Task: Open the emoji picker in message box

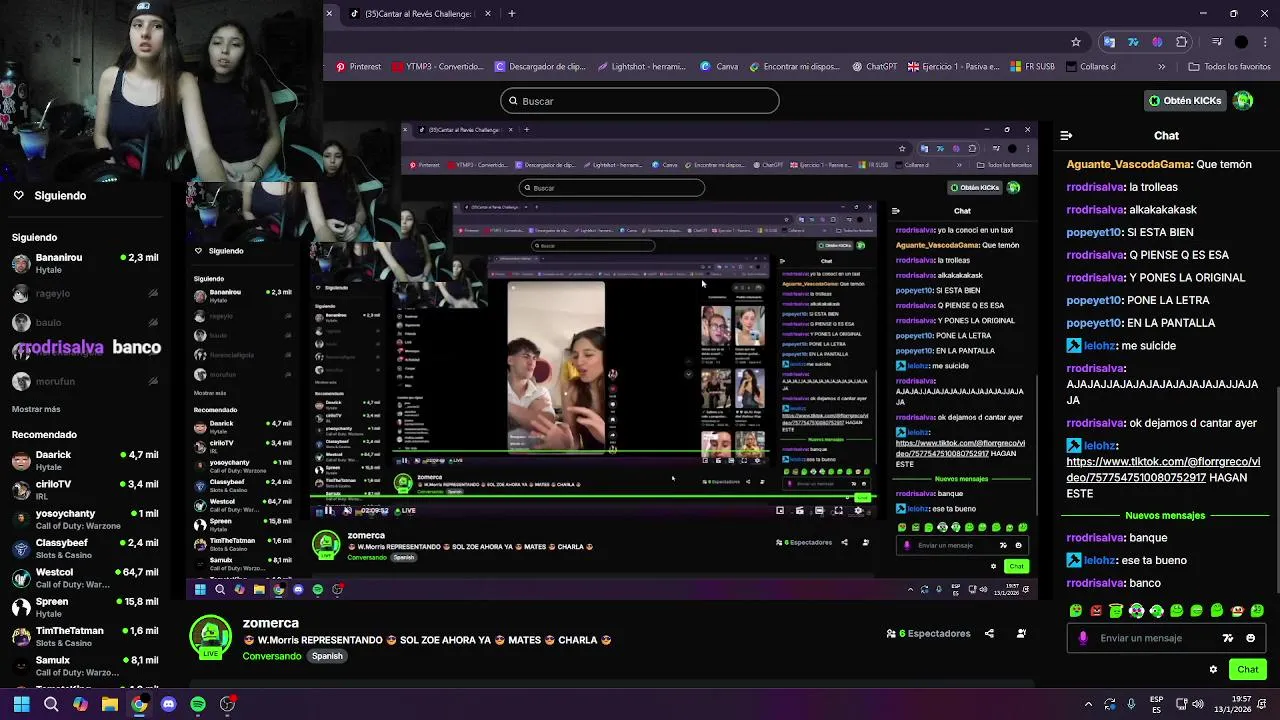Action: [x=1250, y=638]
